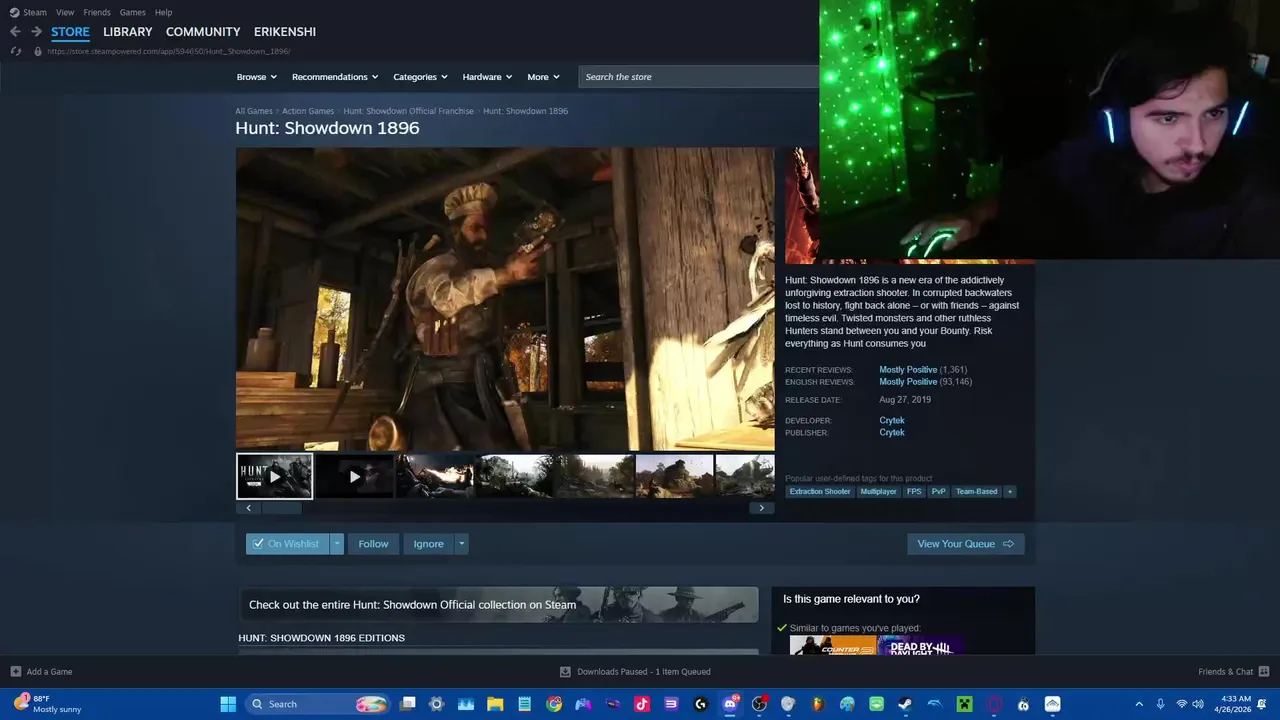Viewport: 1280px width, 720px height.
Task: Select the flamethrower screenshot thumbnail
Action: pos(435,476)
